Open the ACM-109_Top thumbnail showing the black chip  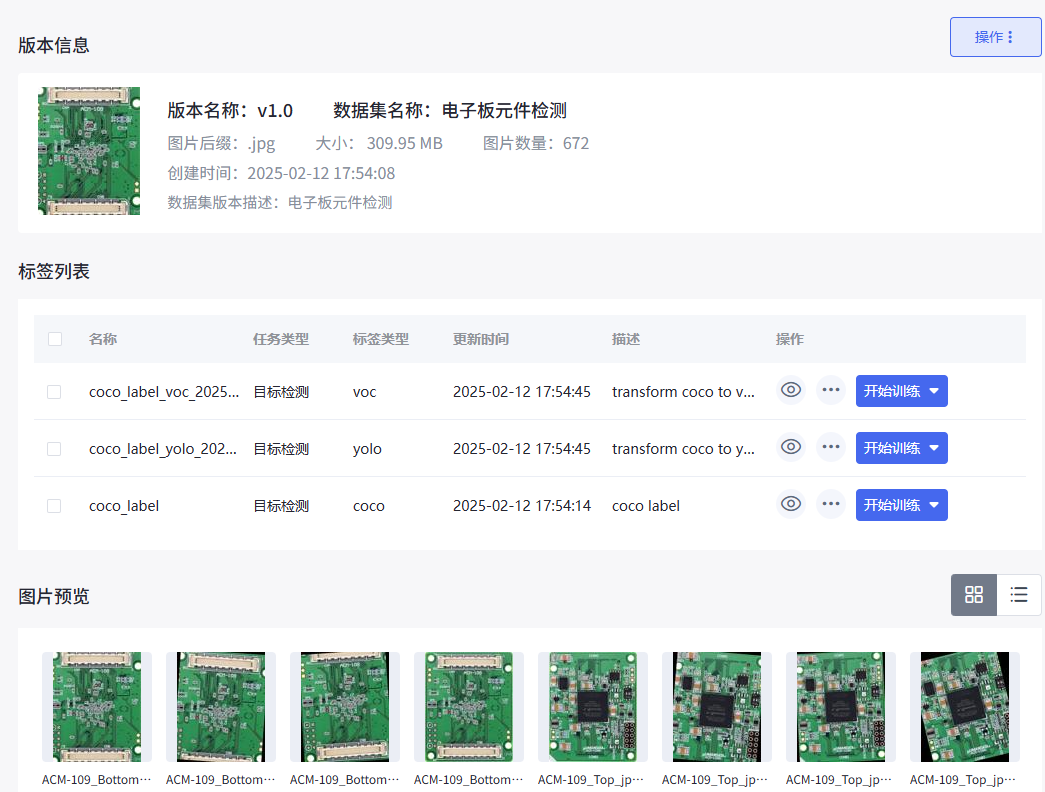tap(592, 706)
